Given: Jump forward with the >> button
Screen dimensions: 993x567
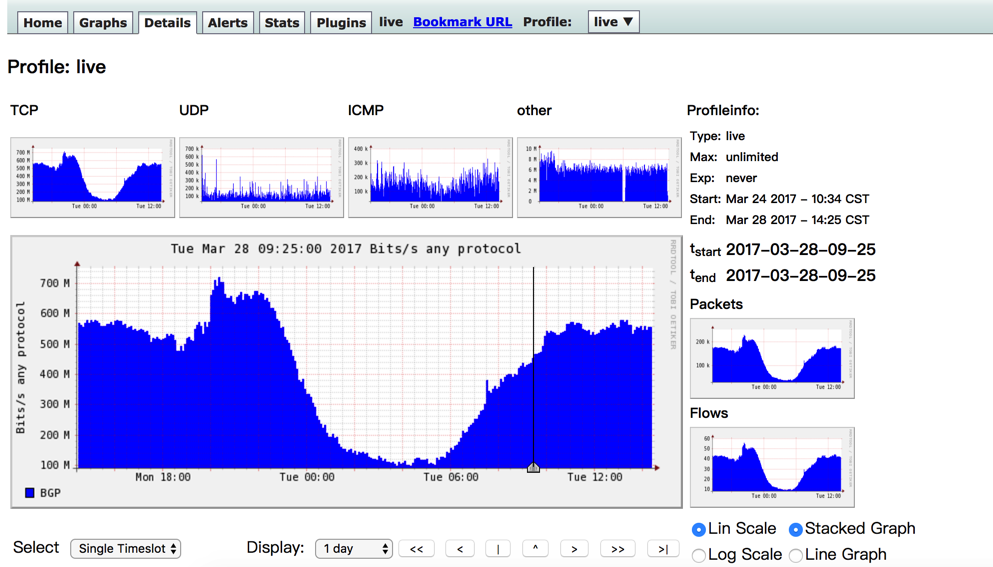Looking at the screenshot, I should click(617, 549).
